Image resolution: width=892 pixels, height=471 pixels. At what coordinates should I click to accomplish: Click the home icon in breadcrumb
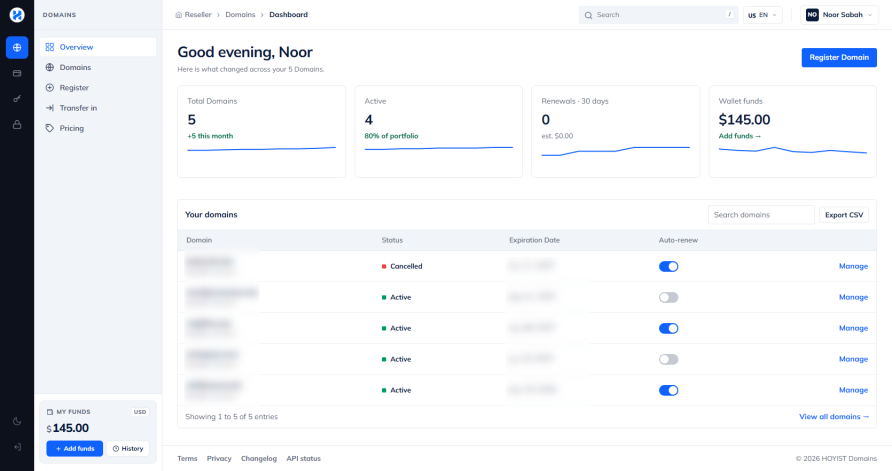(179, 15)
